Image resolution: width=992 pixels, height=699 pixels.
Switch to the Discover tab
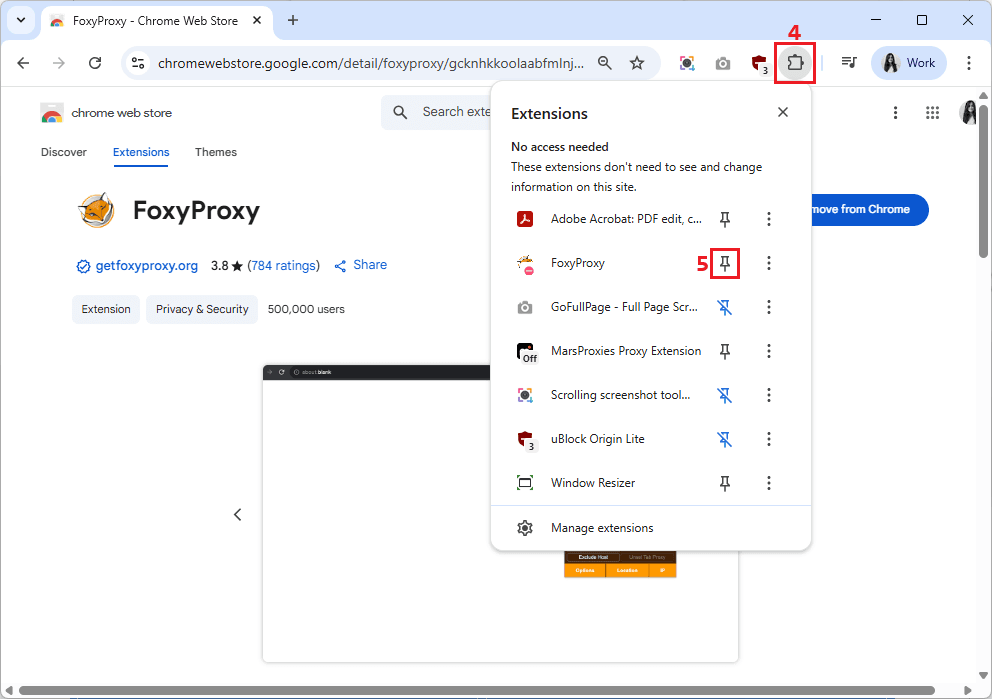tap(64, 152)
